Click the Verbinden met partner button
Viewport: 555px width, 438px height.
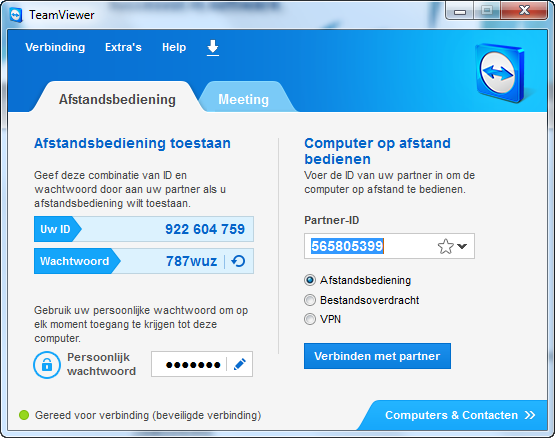[377, 356]
